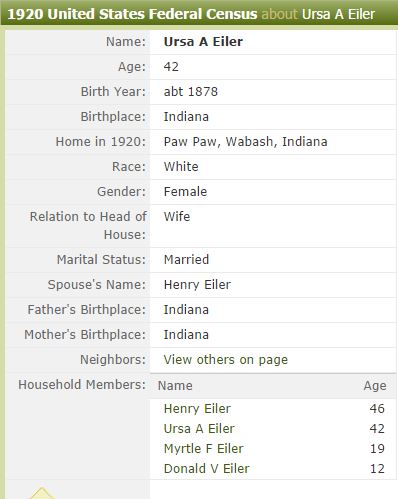Select Myrtle F Eiler in household members
This screenshot has width=398, height=499.
(x=204, y=449)
